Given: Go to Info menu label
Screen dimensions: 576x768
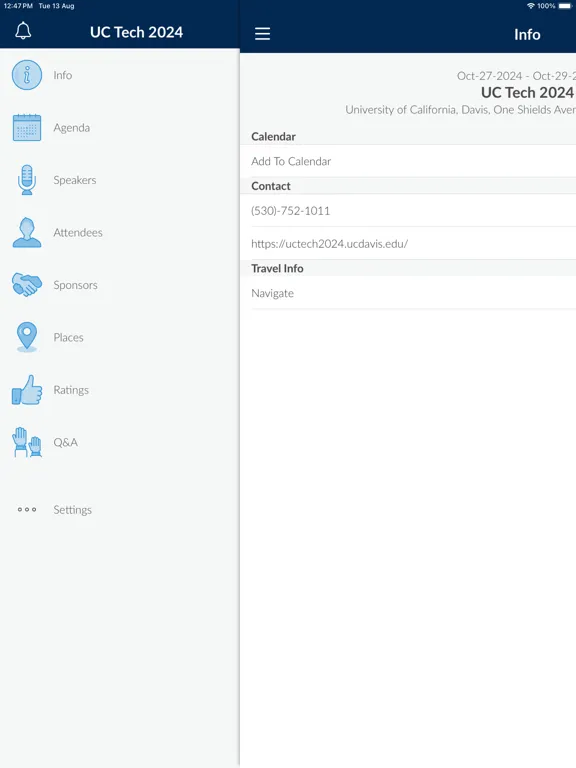Looking at the screenshot, I should (x=63, y=75).
